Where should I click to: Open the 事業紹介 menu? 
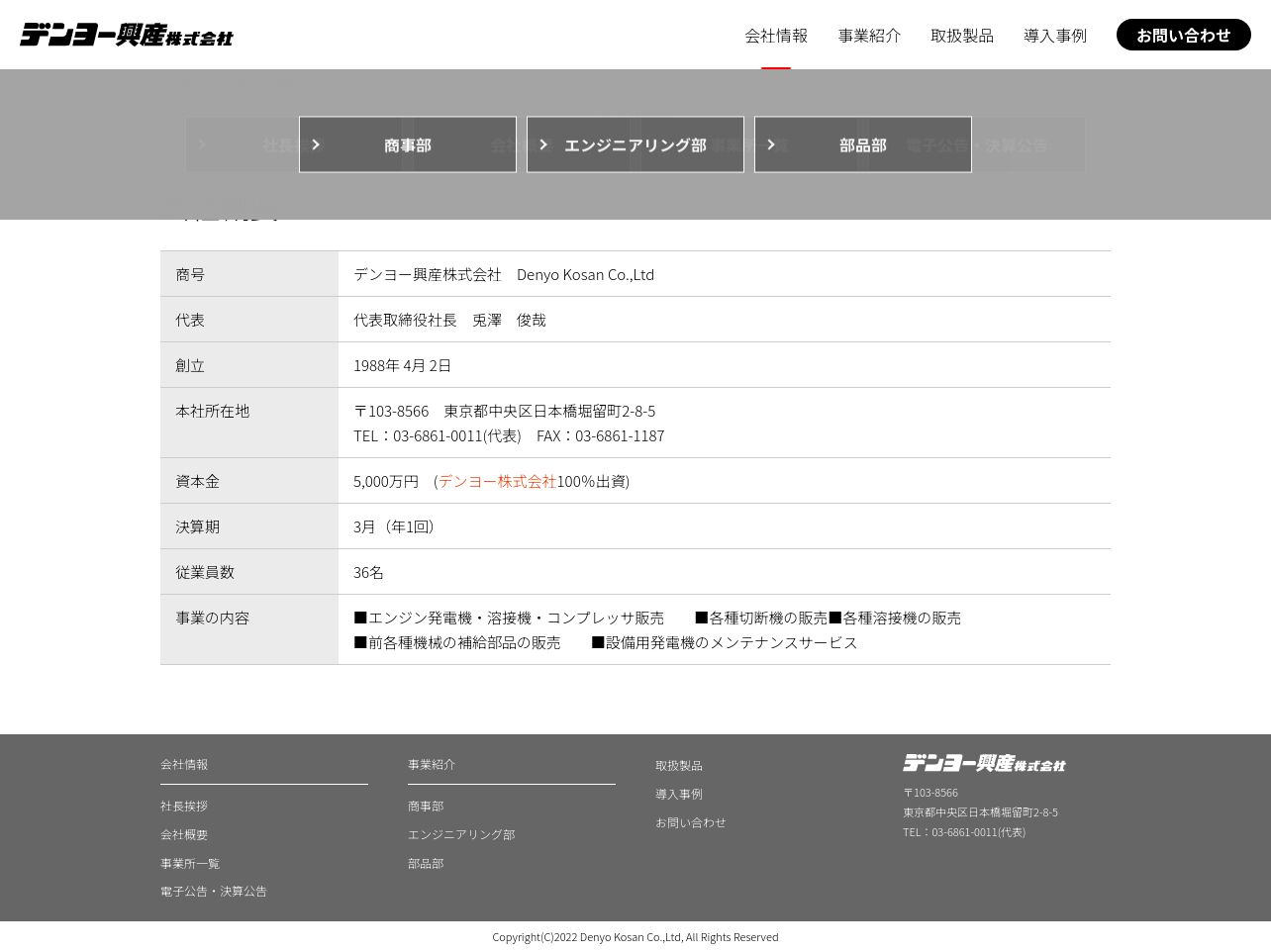point(869,36)
